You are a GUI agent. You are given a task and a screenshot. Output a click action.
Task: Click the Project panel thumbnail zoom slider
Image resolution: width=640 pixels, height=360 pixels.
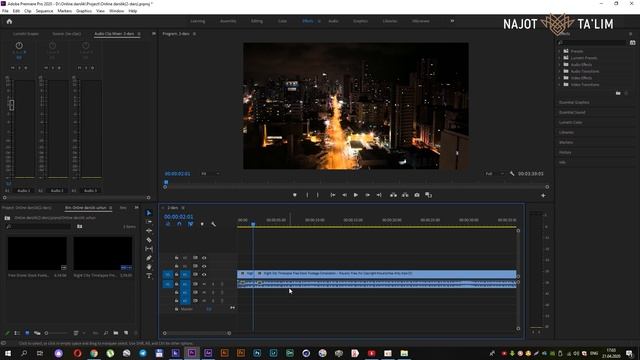point(46,333)
